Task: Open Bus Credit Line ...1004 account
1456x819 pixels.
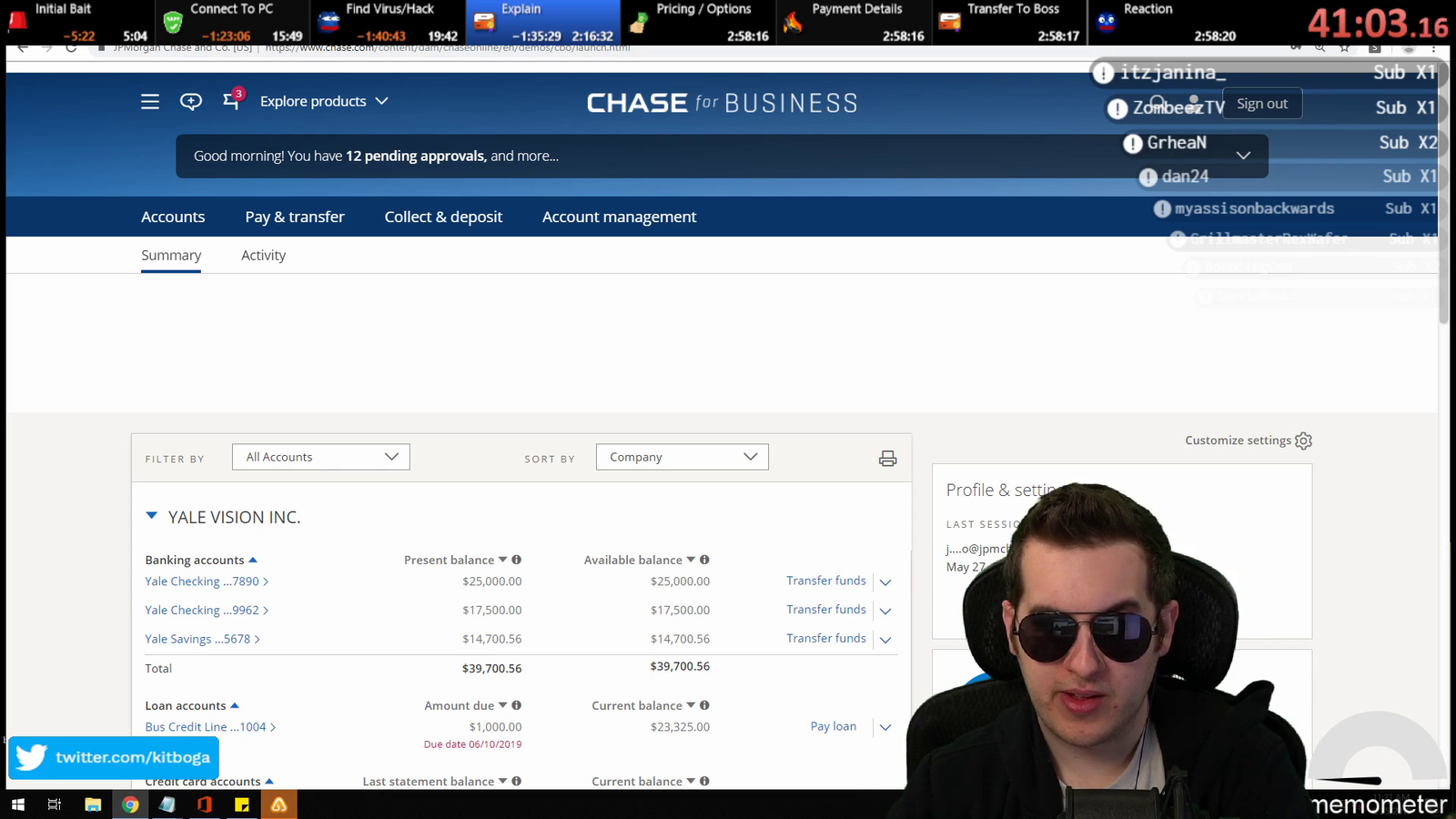Action: click(x=210, y=727)
